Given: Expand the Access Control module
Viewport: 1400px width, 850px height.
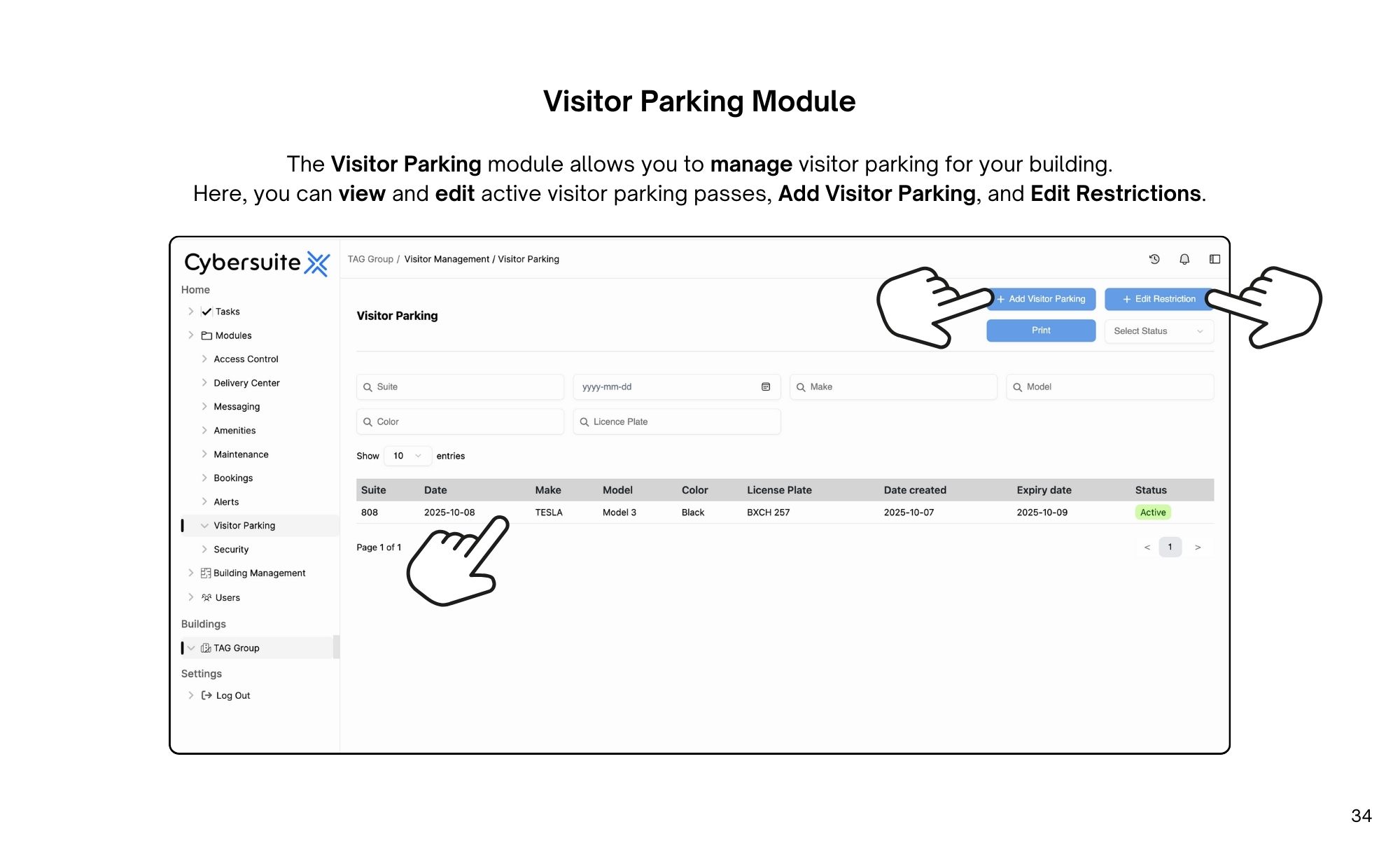Looking at the screenshot, I should point(204,359).
